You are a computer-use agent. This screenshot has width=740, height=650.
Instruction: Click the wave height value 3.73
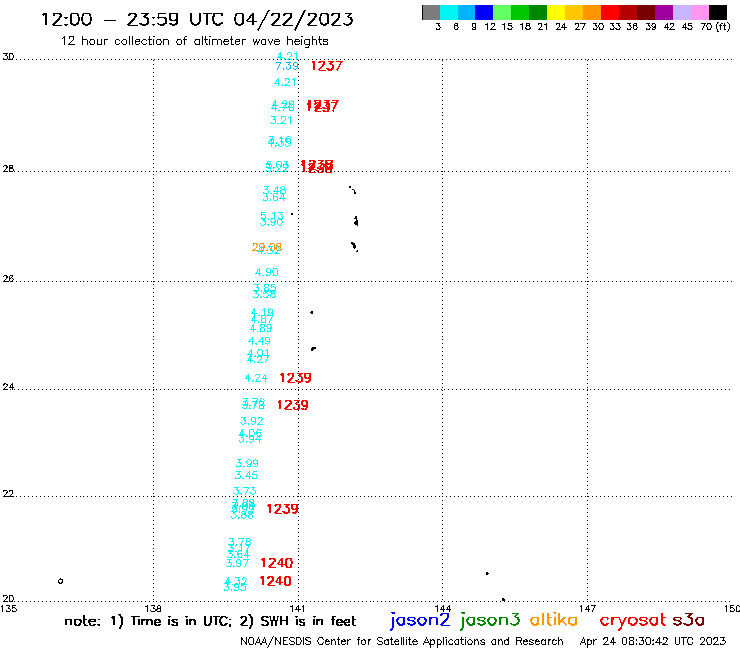pyautogui.click(x=244, y=491)
